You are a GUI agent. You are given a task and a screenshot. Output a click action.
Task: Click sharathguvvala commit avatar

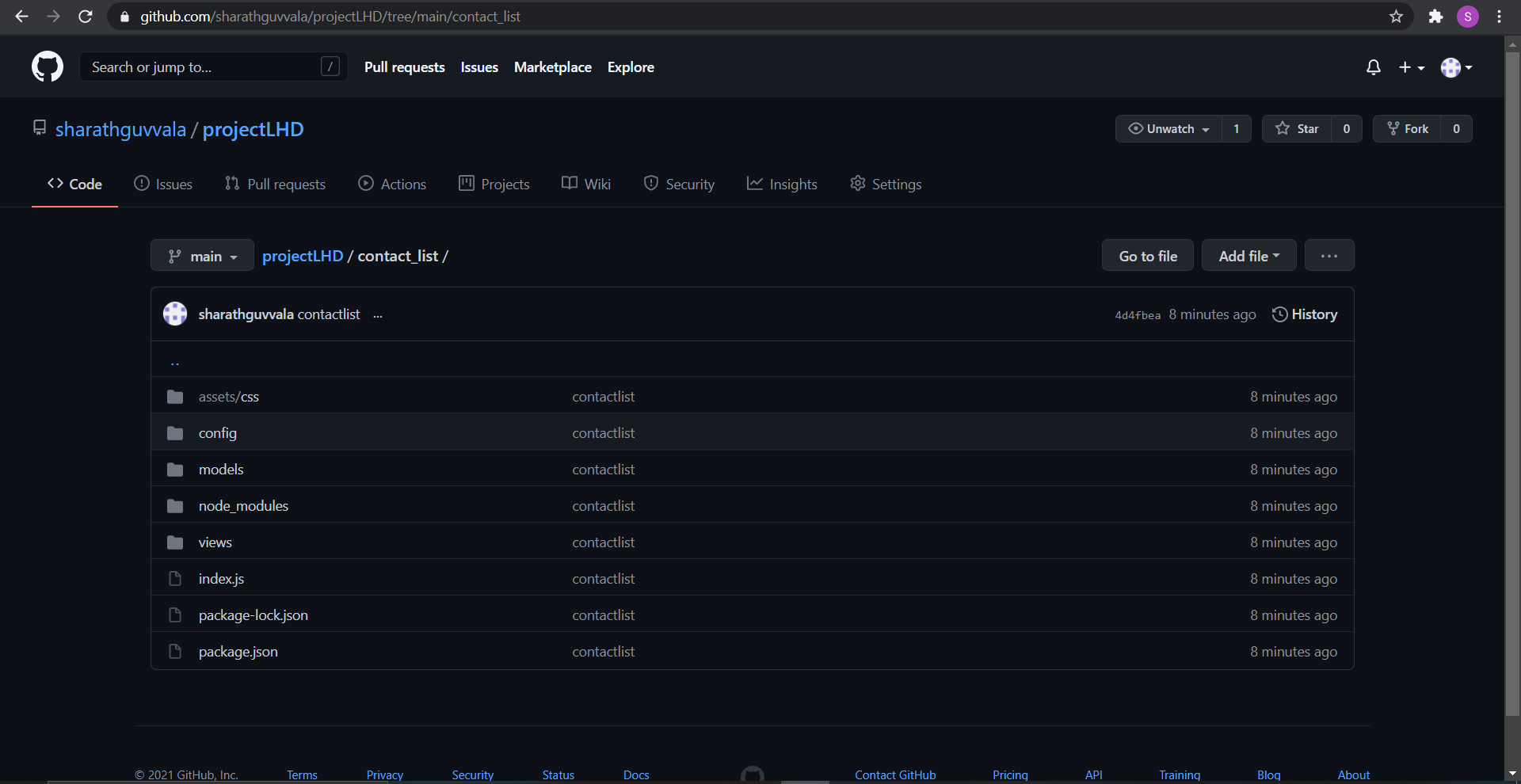(x=175, y=314)
